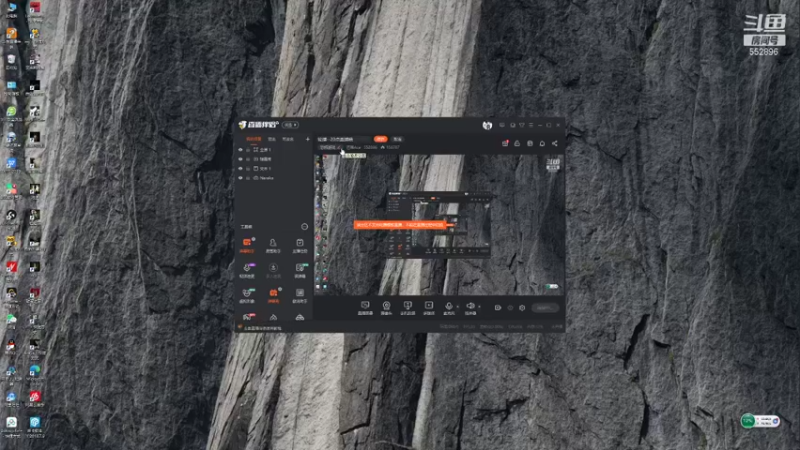Open the calendar toolbox tool

click(299, 245)
